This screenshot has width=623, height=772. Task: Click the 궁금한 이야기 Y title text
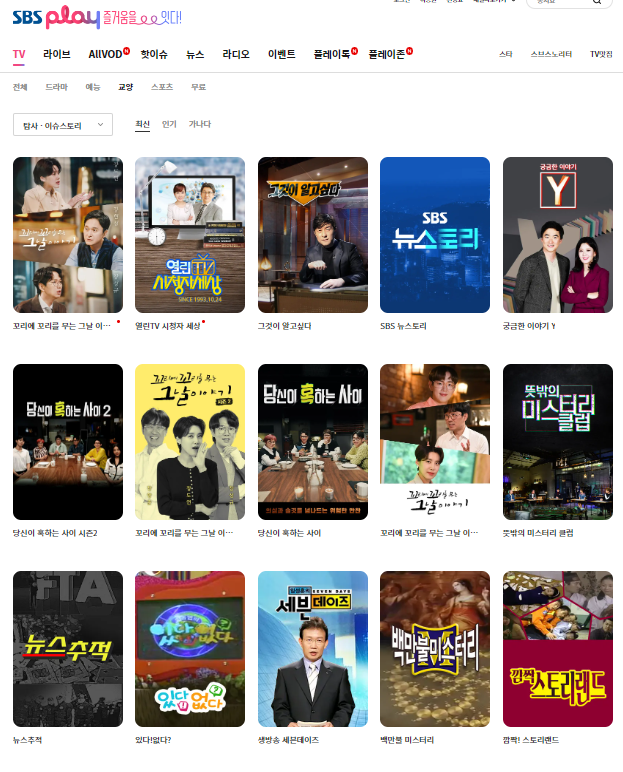point(529,326)
